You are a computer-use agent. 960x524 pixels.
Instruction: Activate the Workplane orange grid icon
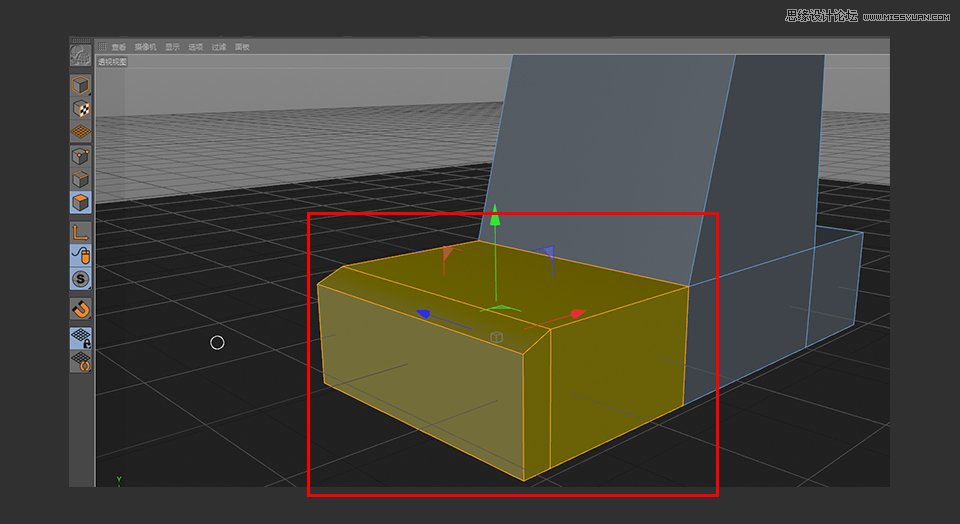[80, 131]
